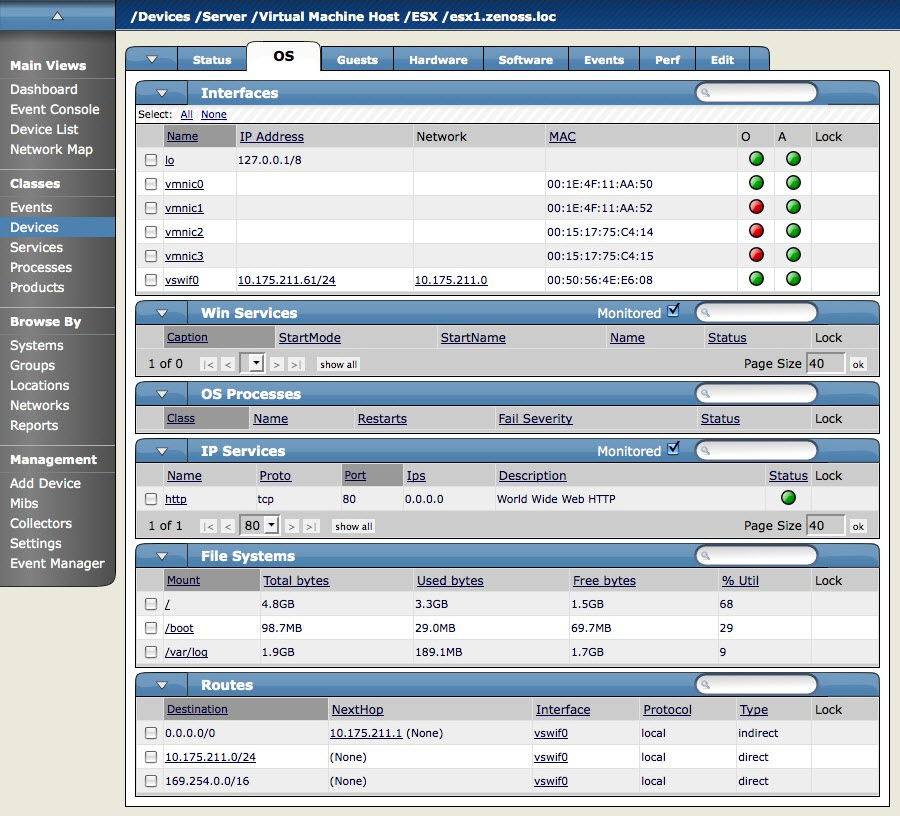The width and height of the screenshot is (900, 816).
Task: Select the vmnic0 interface checkbox
Action: (151, 184)
